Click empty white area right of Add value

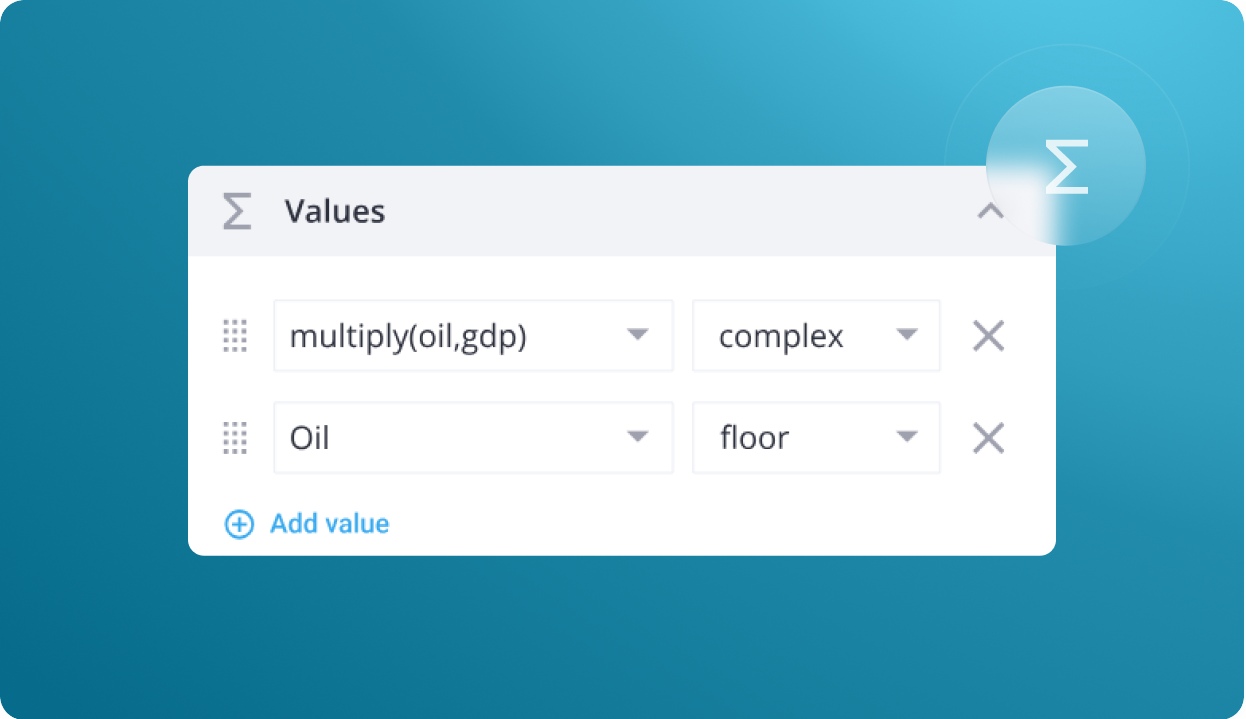click(720, 524)
